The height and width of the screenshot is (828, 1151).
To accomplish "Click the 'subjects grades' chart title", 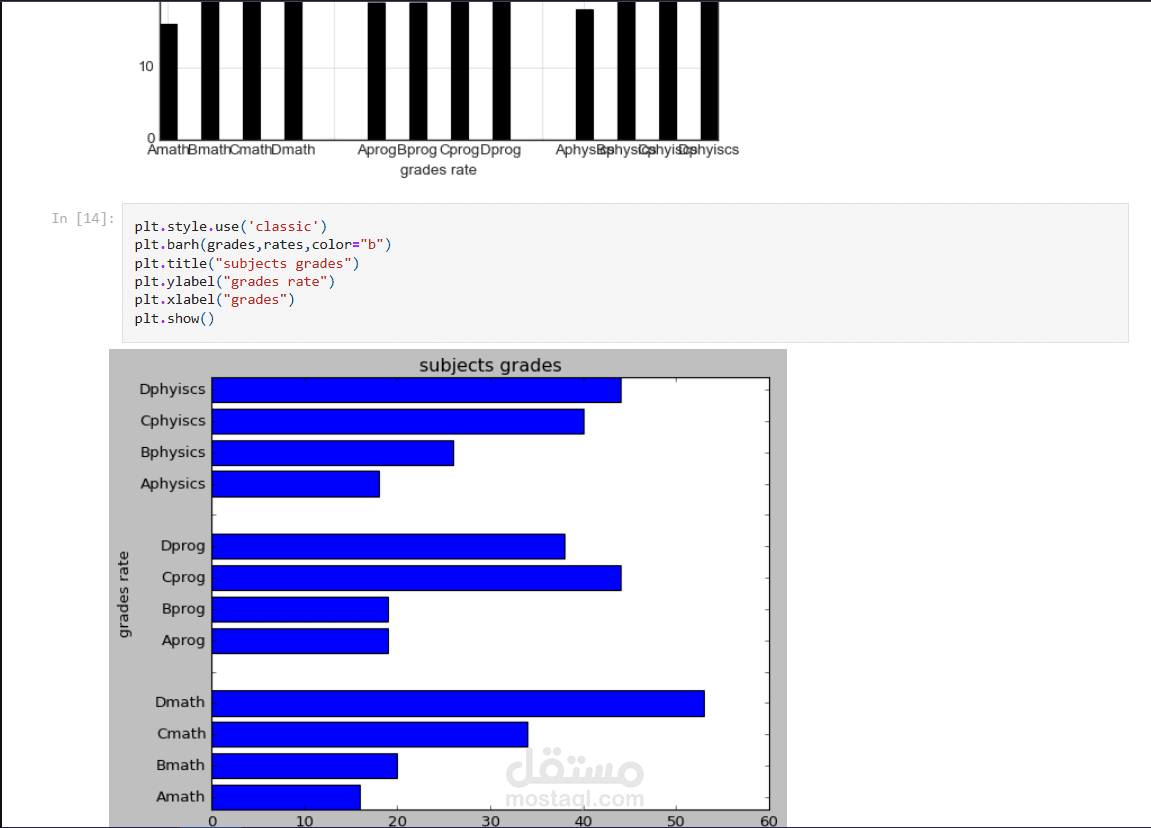I will tap(490, 365).
